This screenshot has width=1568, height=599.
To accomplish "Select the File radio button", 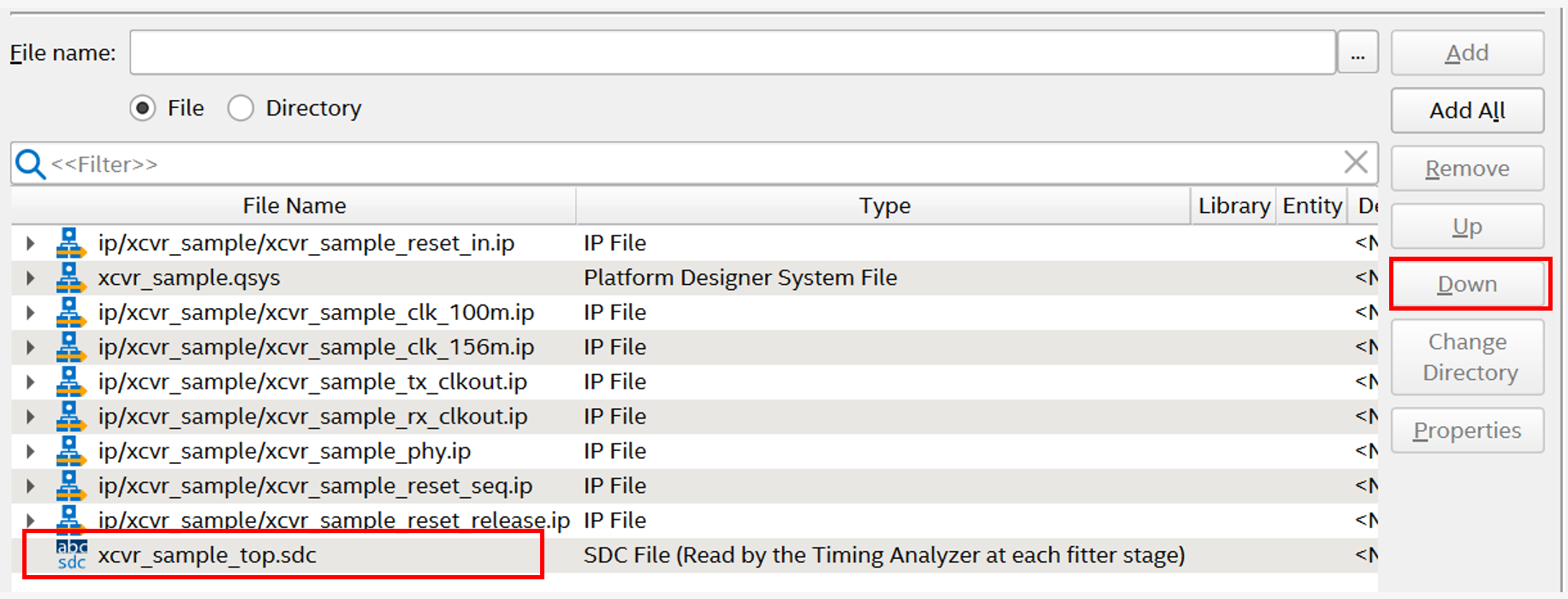I will tap(143, 109).
